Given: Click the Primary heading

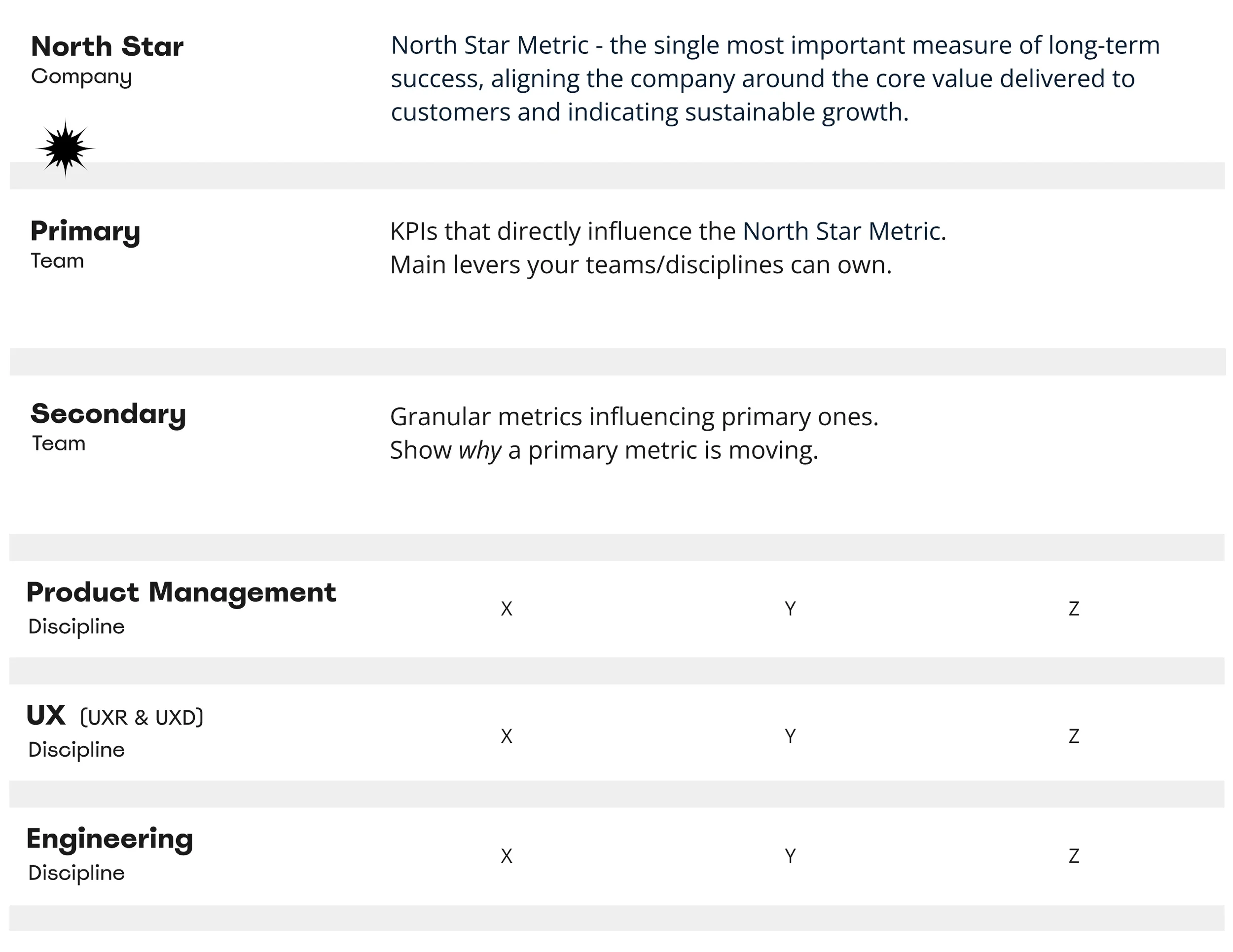Looking at the screenshot, I should 85,231.
